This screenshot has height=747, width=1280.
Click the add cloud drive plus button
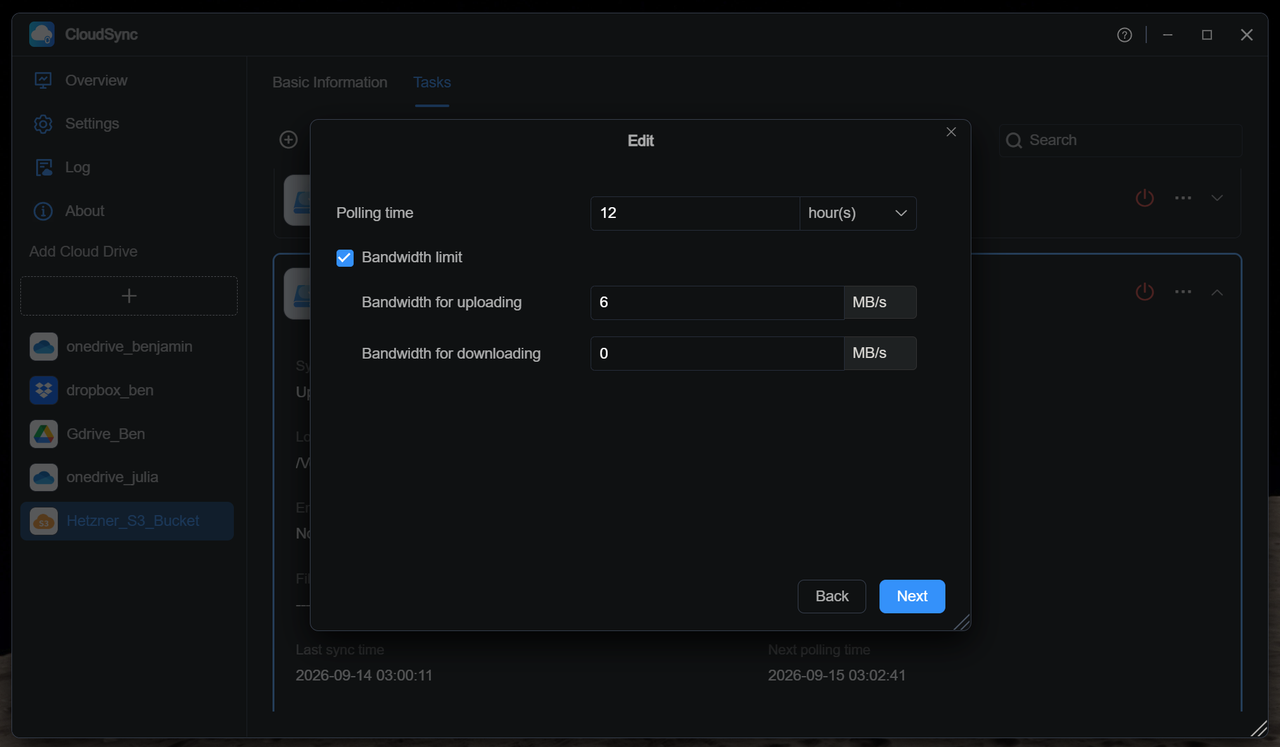coord(129,296)
